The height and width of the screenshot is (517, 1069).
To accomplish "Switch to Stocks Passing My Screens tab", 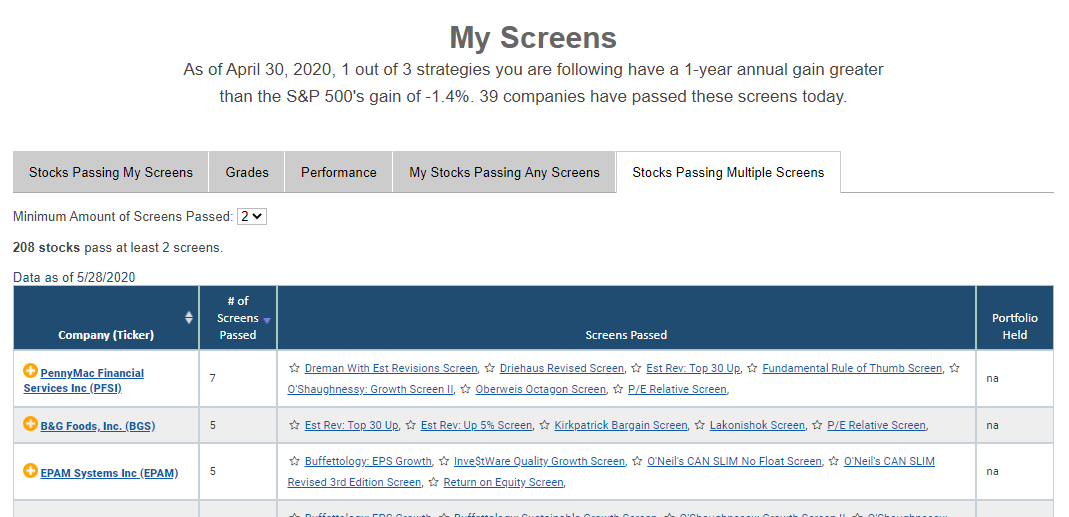I will coord(110,172).
